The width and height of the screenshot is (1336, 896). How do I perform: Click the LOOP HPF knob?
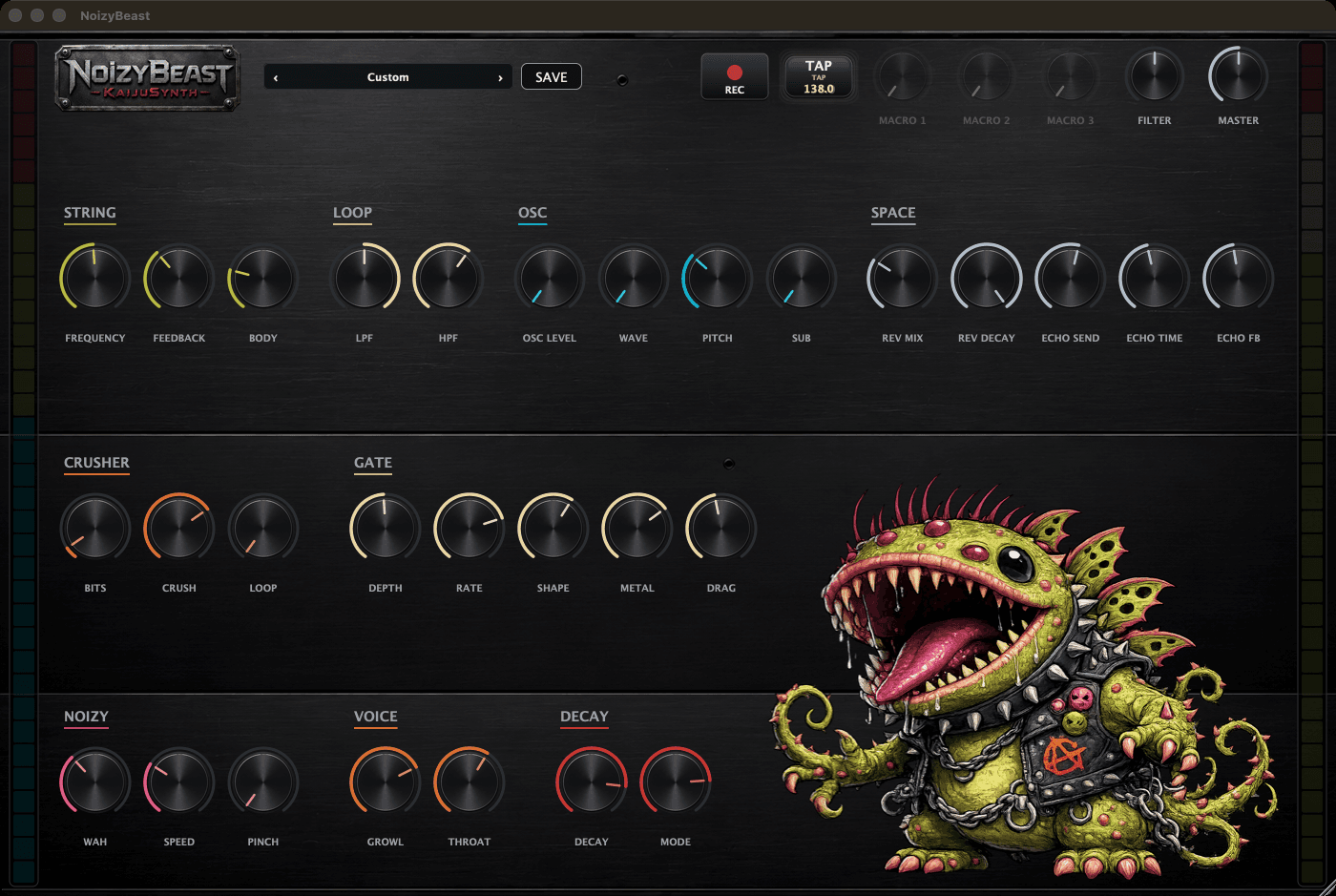tap(449, 279)
